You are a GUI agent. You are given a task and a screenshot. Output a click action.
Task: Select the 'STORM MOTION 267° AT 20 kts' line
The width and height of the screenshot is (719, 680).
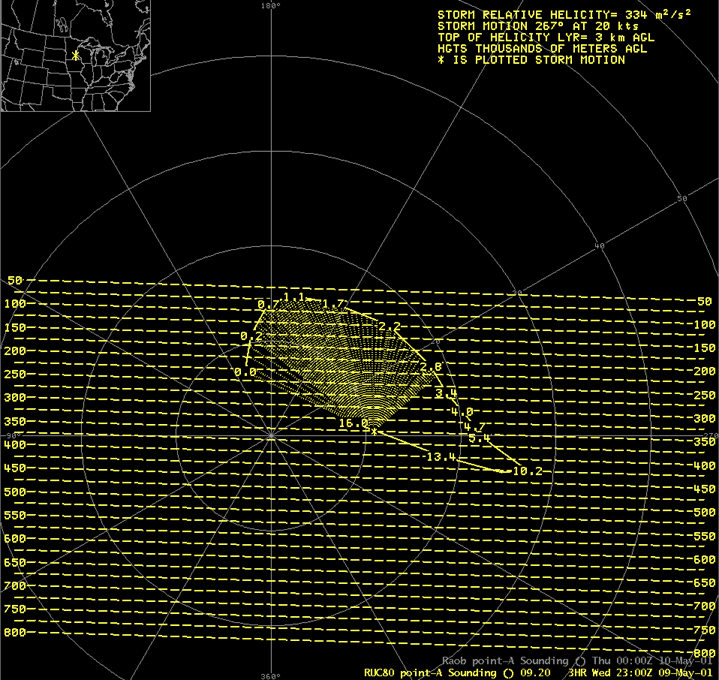pyautogui.click(x=538, y=27)
